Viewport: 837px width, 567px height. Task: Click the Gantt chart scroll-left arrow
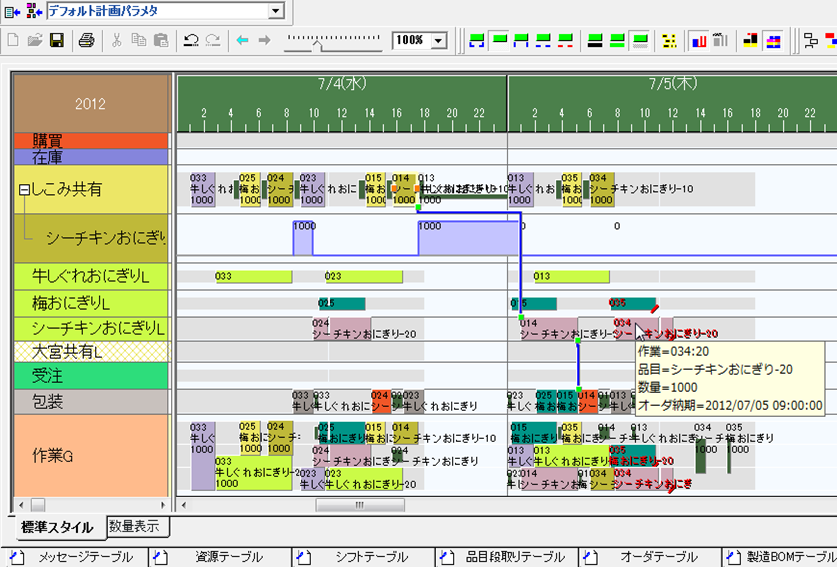coord(184,505)
